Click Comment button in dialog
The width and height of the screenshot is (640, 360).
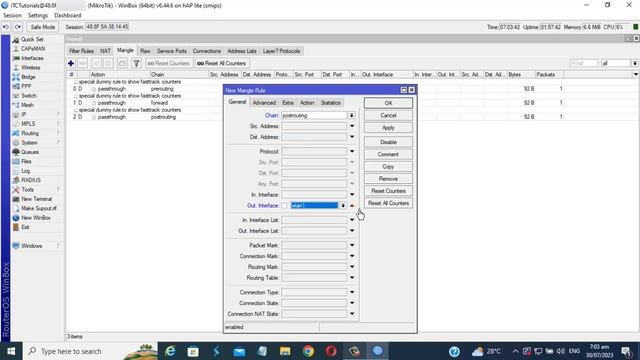(388, 154)
